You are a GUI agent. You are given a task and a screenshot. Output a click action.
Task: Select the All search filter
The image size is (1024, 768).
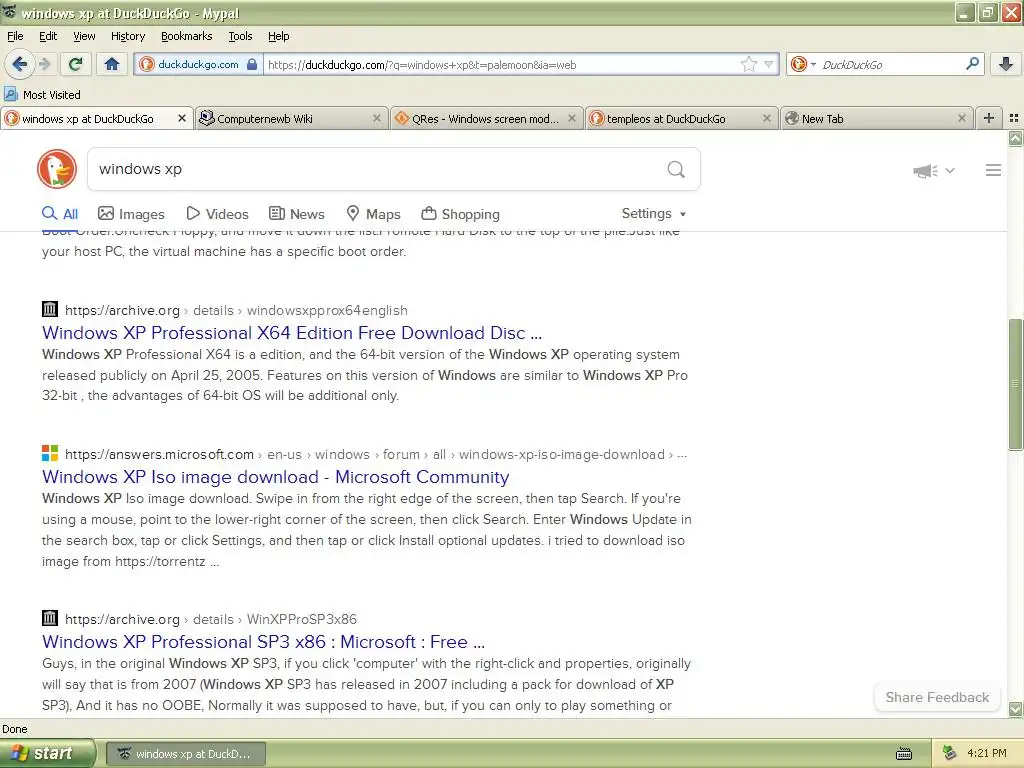click(59, 214)
